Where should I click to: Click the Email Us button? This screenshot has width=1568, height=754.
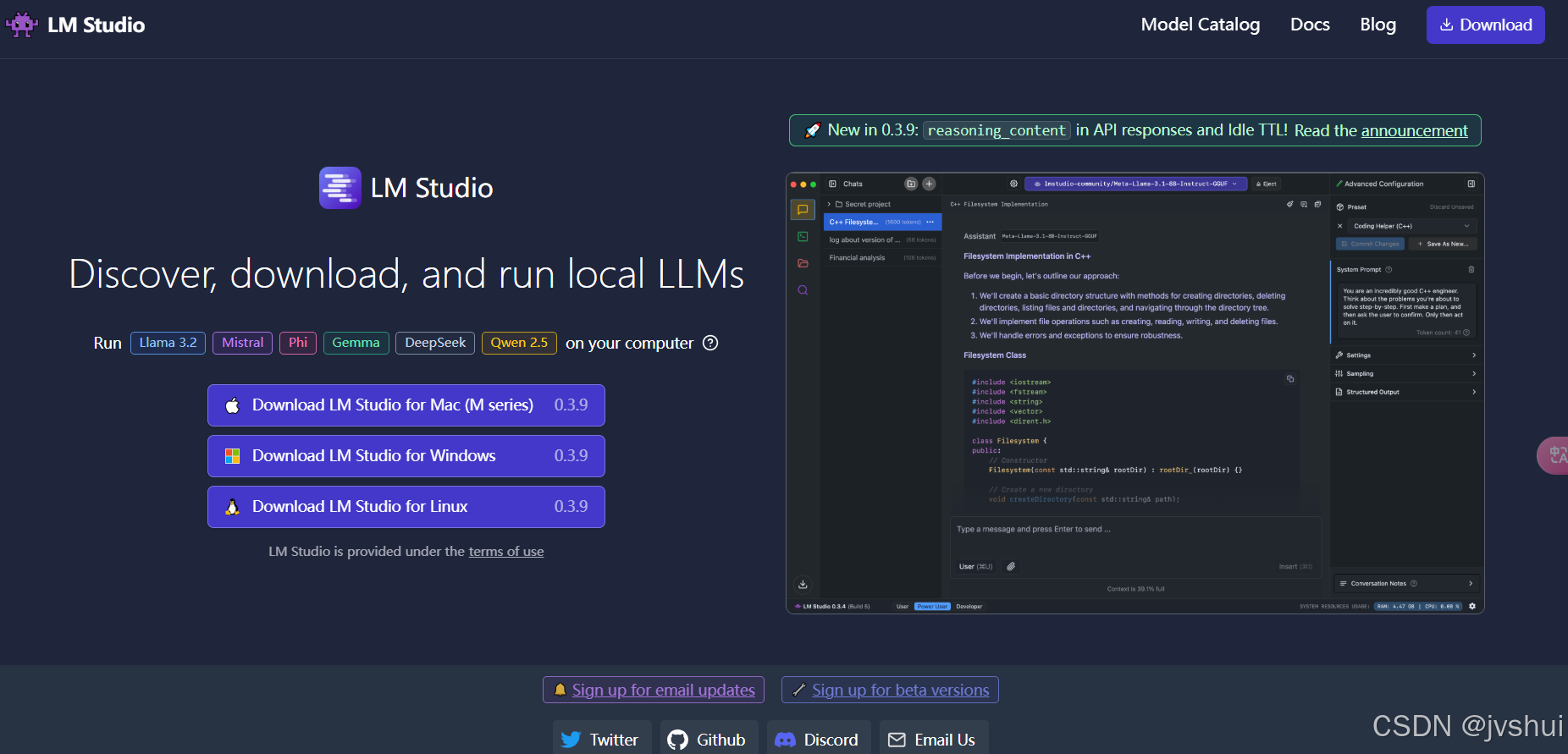point(934,740)
